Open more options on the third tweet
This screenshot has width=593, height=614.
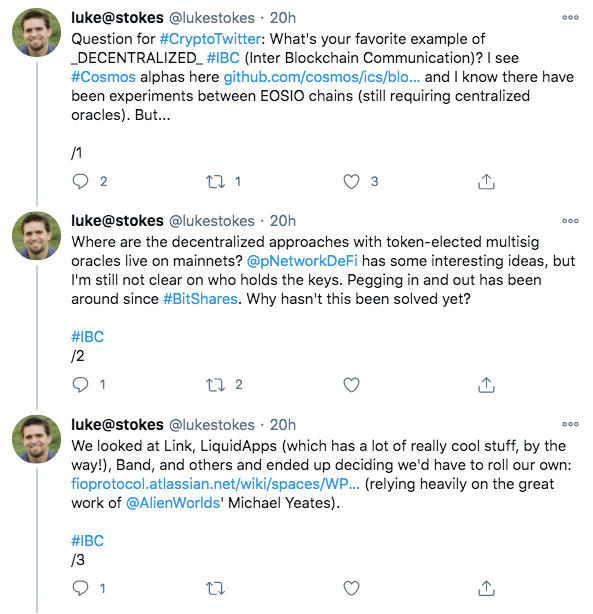(570, 424)
